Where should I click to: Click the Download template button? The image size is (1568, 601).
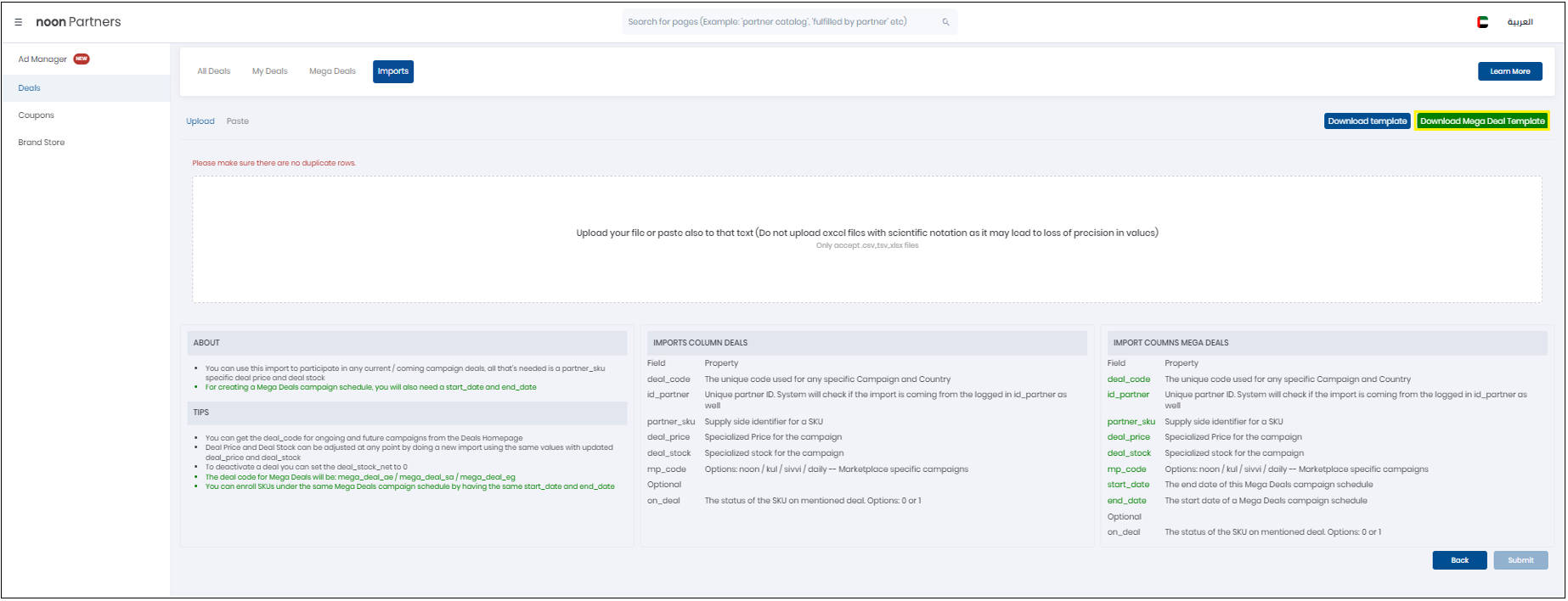[1368, 121]
